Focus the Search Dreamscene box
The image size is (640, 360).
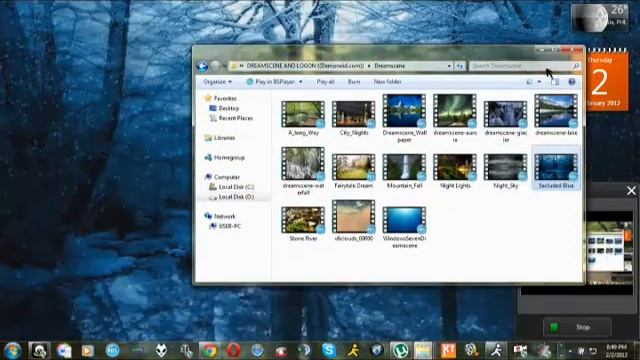(x=520, y=66)
